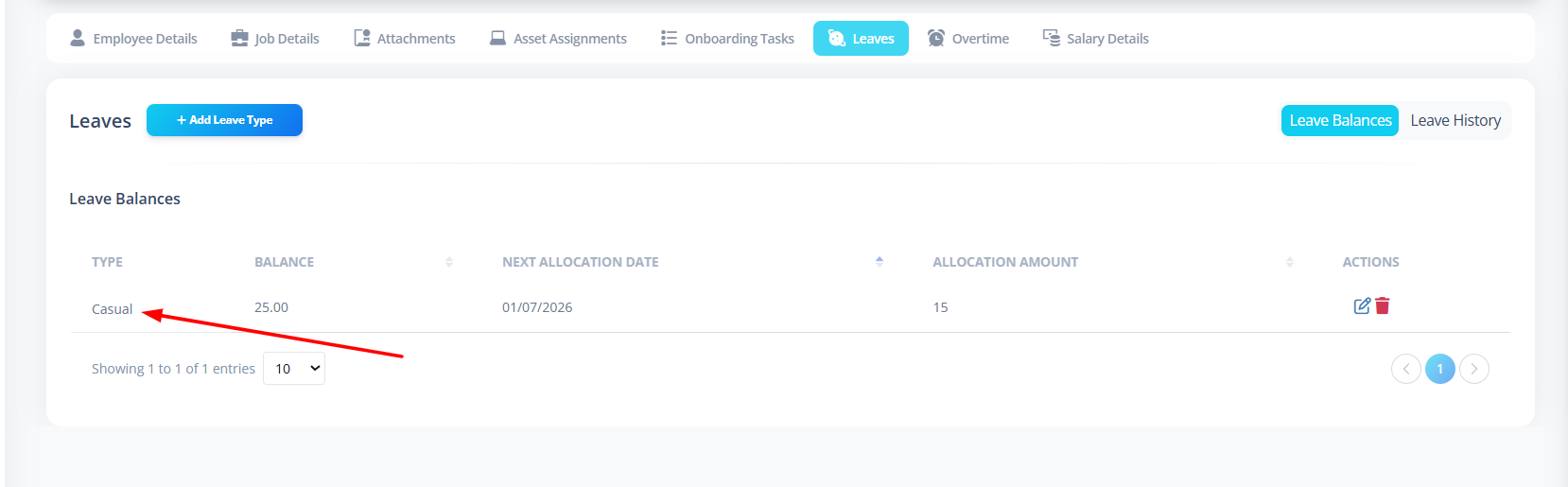The height and width of the screenshot is (487, 1568).
Task: Open the Overtime tab
Action: pos(968,39)
